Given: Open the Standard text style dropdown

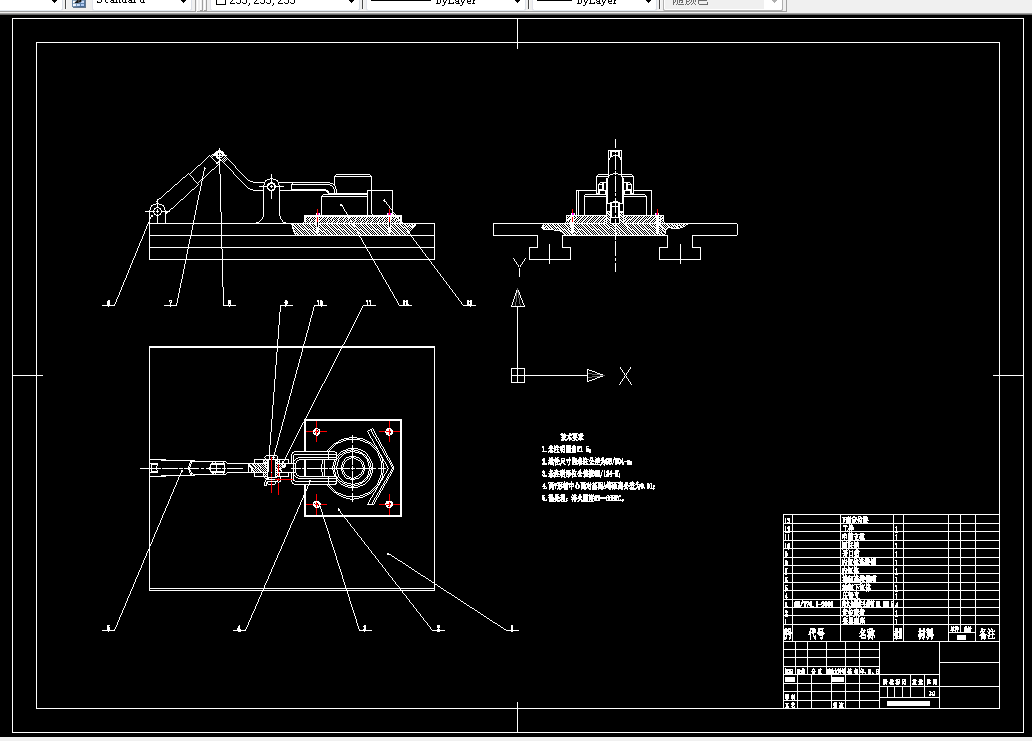Looking at the screenshot, I should 140,3.
